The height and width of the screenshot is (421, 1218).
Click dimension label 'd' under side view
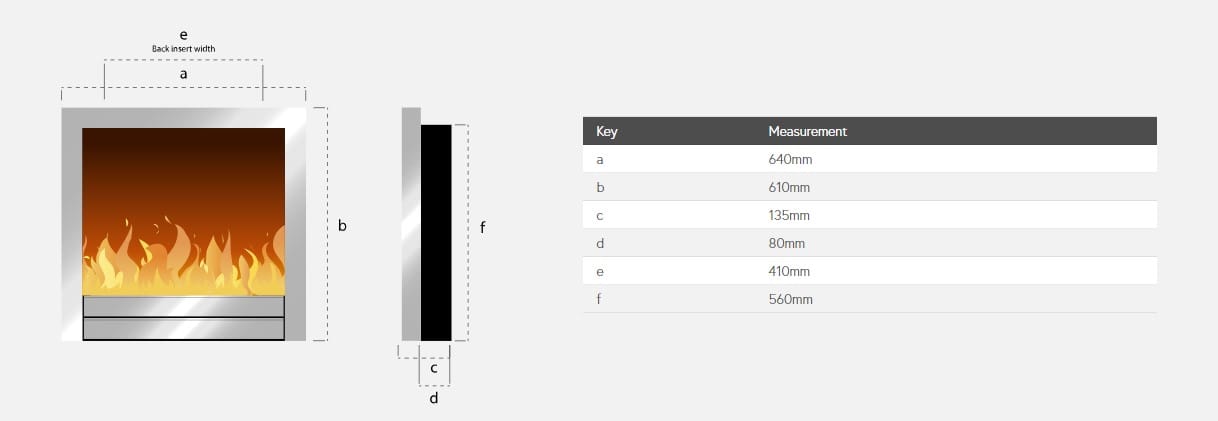pyautogui.click(x=434, y=398)
